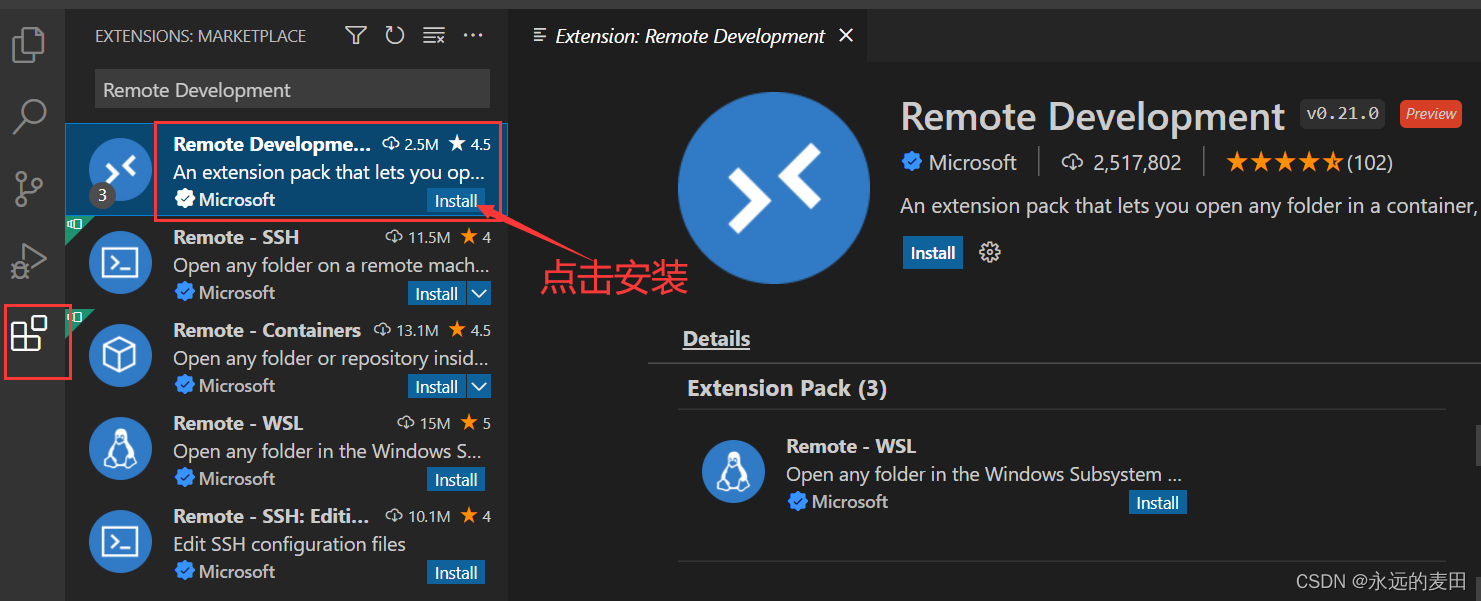The height and width of the screenshot is (601, 1481).
Task: Click Microsoft publisher under Remote - SSH
Action: tap(236, 292)
